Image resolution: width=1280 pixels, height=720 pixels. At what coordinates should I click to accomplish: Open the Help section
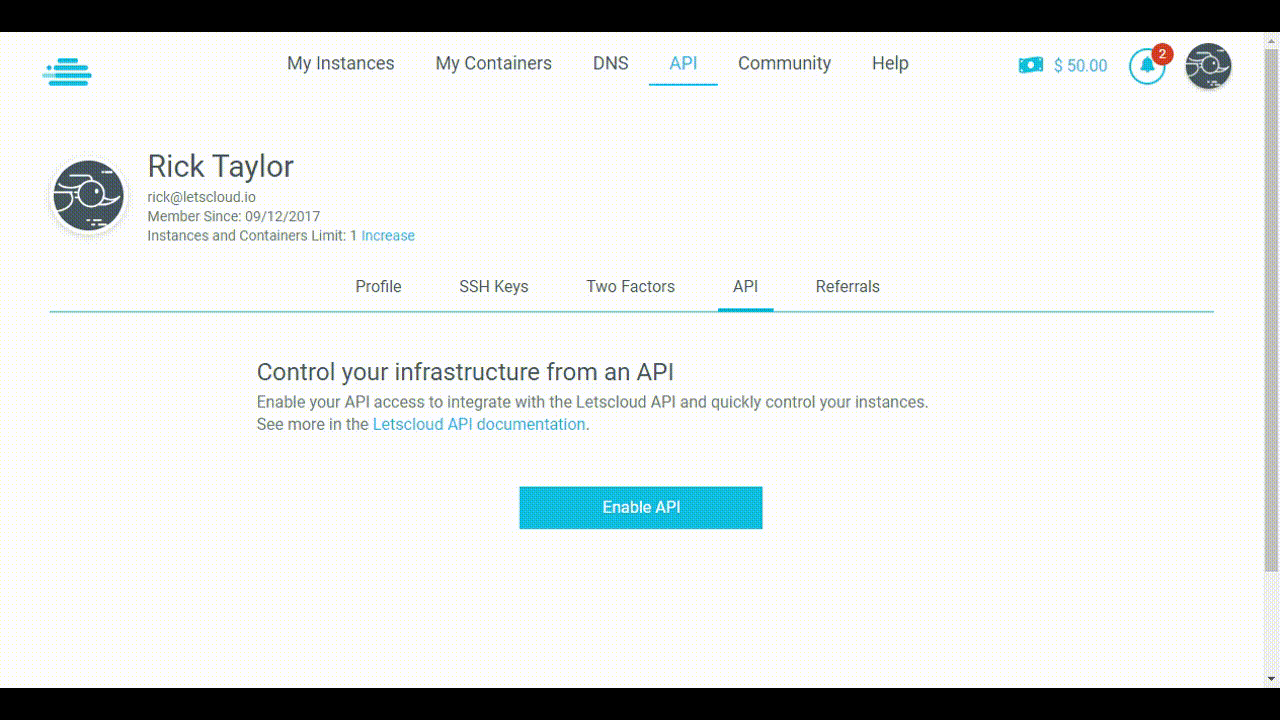pyautogui.click(x=889, y=63)
